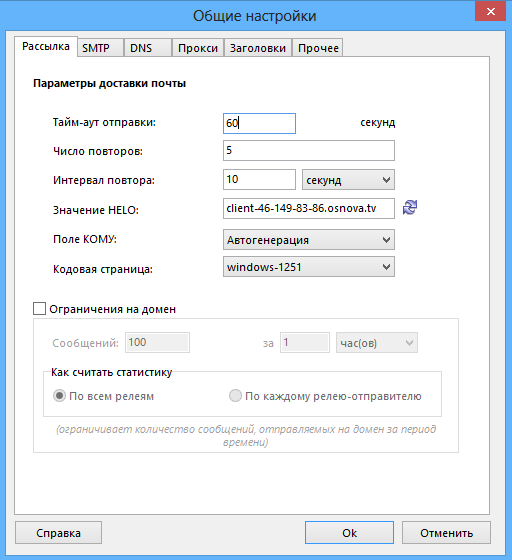This screenshot has width=512, height=560.
Task: Select the По всем релеям radio button
Action: (59, 396)
